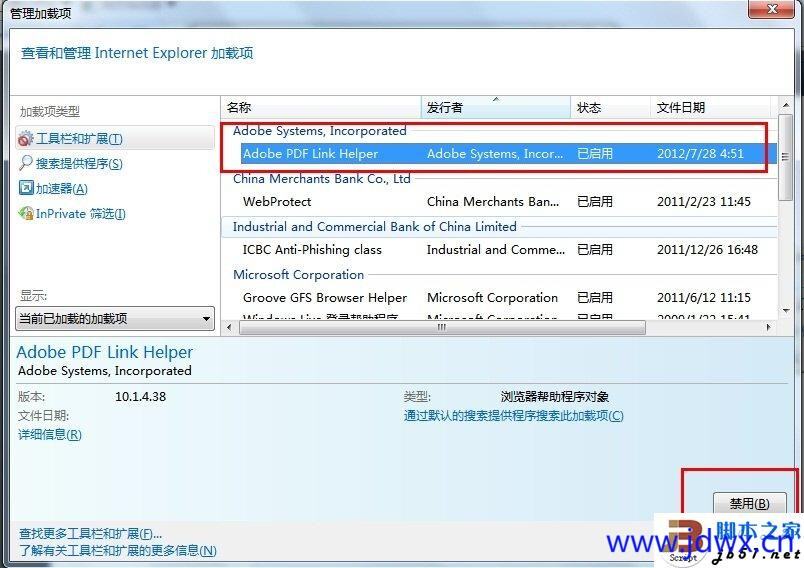Image resolution: width=804 pixels, height=568 pixels.
Task: Click horizontal scrollbar right arrow
Action: coord(769,327)
